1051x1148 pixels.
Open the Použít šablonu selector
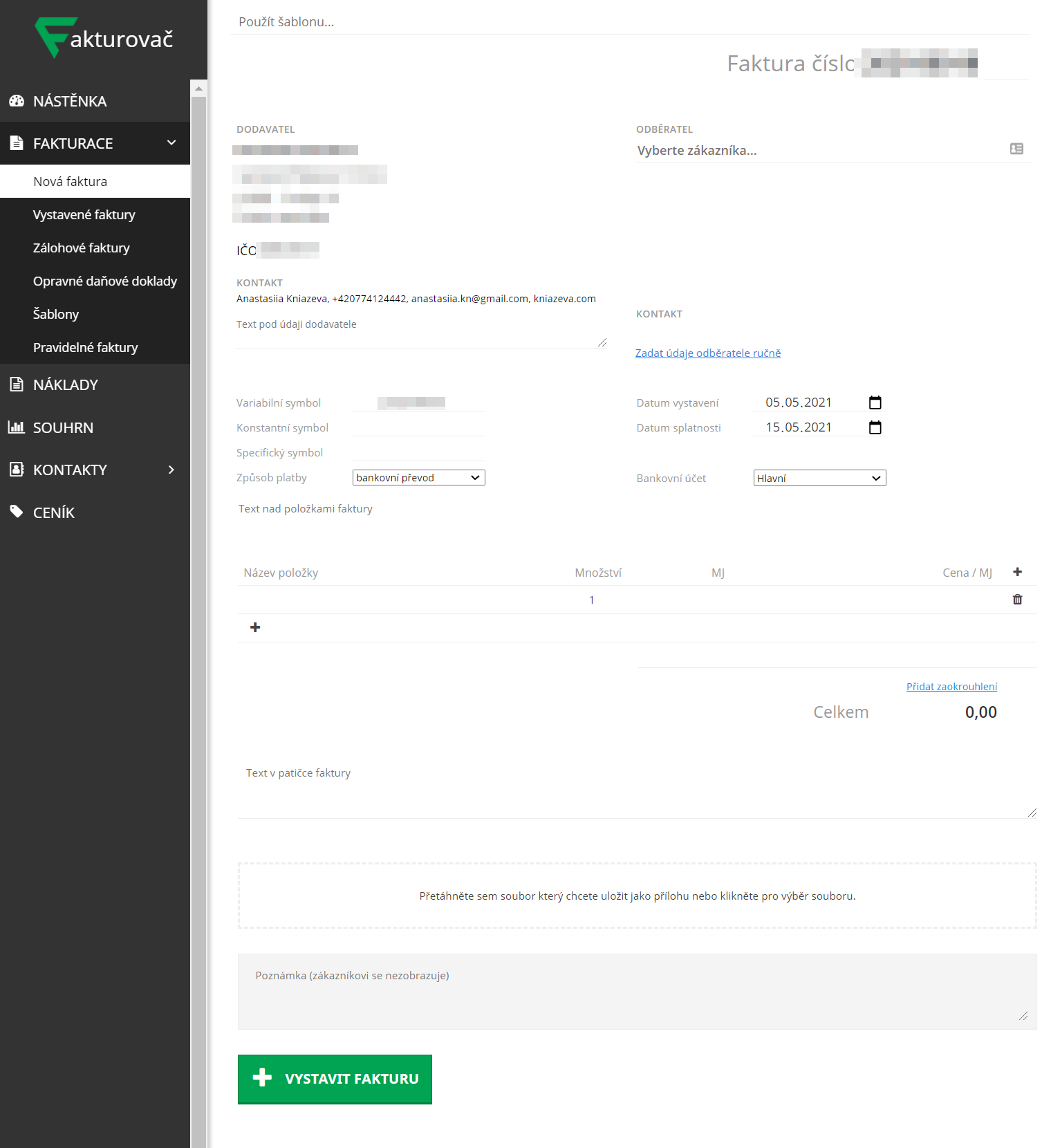[630, 22]
